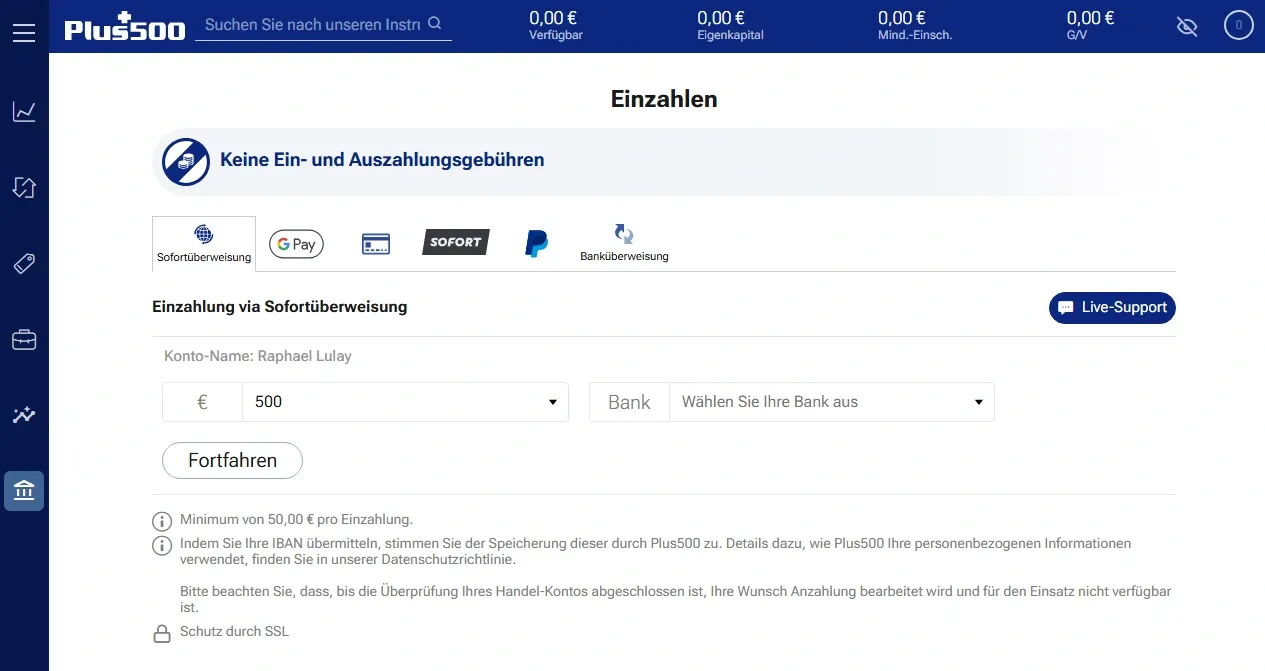Select the credit card payment tab
The image size is (1265, 671).
coord(376,244)
